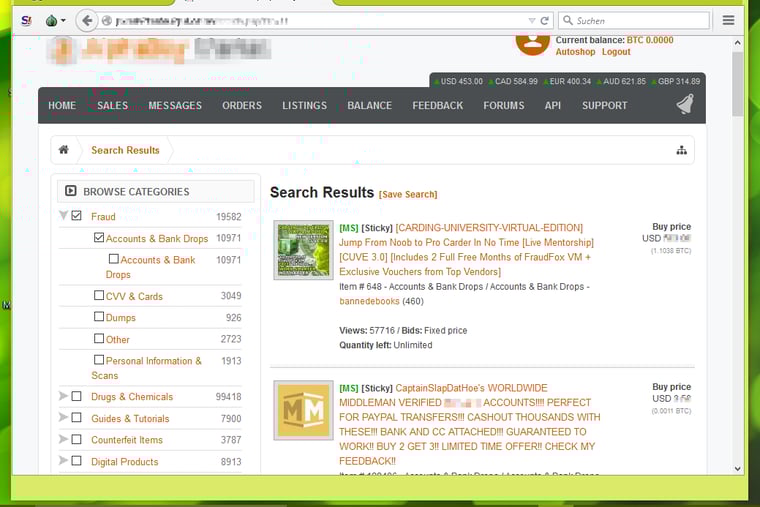
Task: Click the Browse Categories panel icon
Action: coord(71,191)
